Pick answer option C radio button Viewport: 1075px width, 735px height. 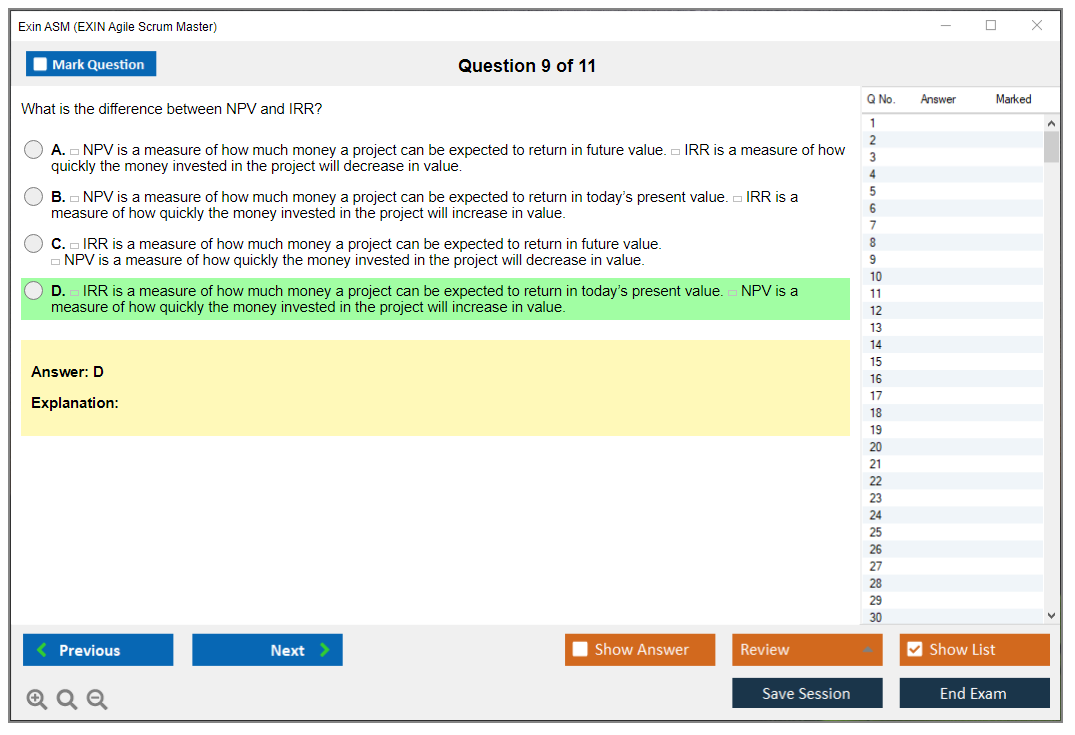pos(34,244)
